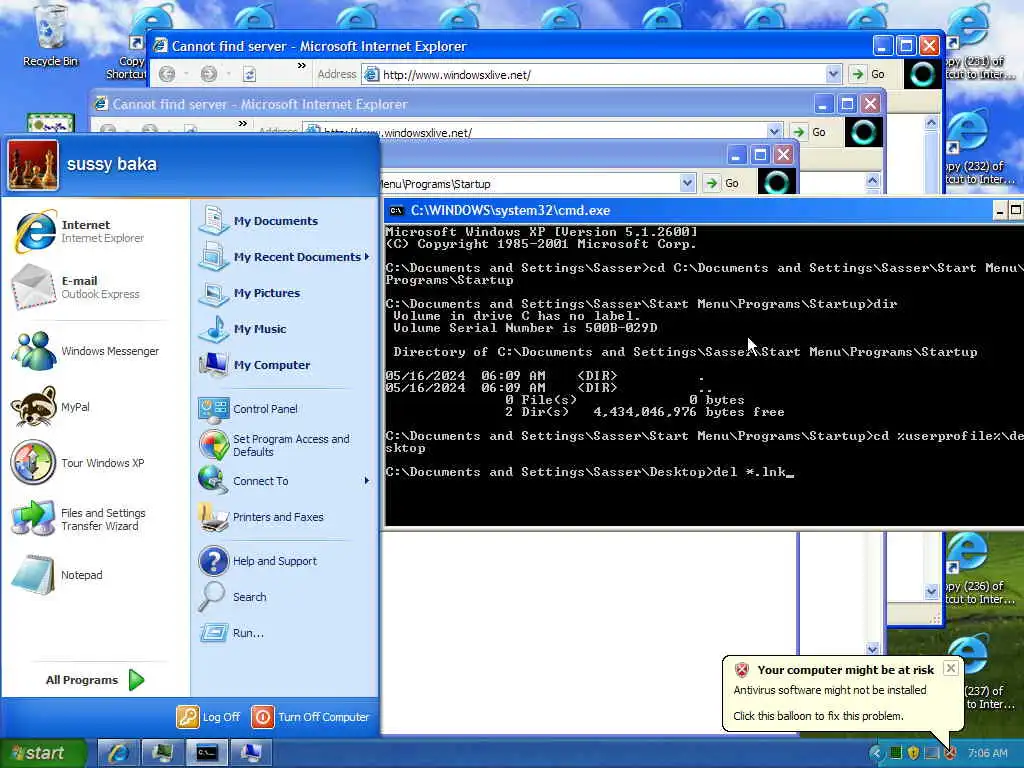Open address dropdown in Startup folder window
1024x768 pixels.
687,184
